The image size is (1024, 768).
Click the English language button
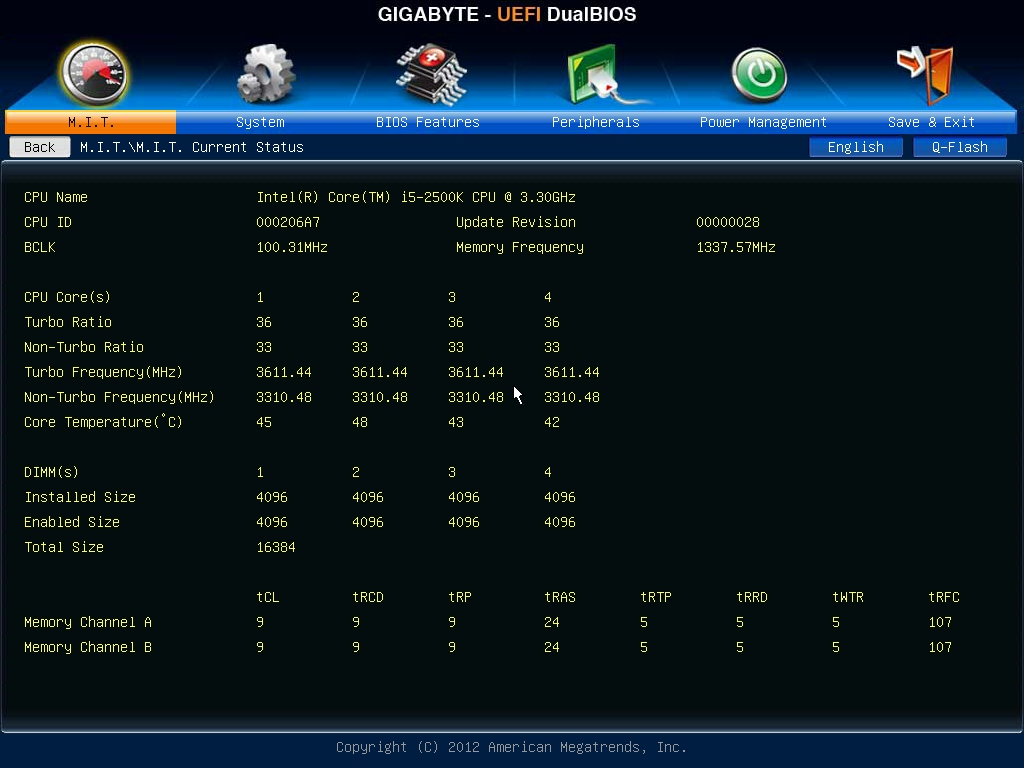(856, 147)
